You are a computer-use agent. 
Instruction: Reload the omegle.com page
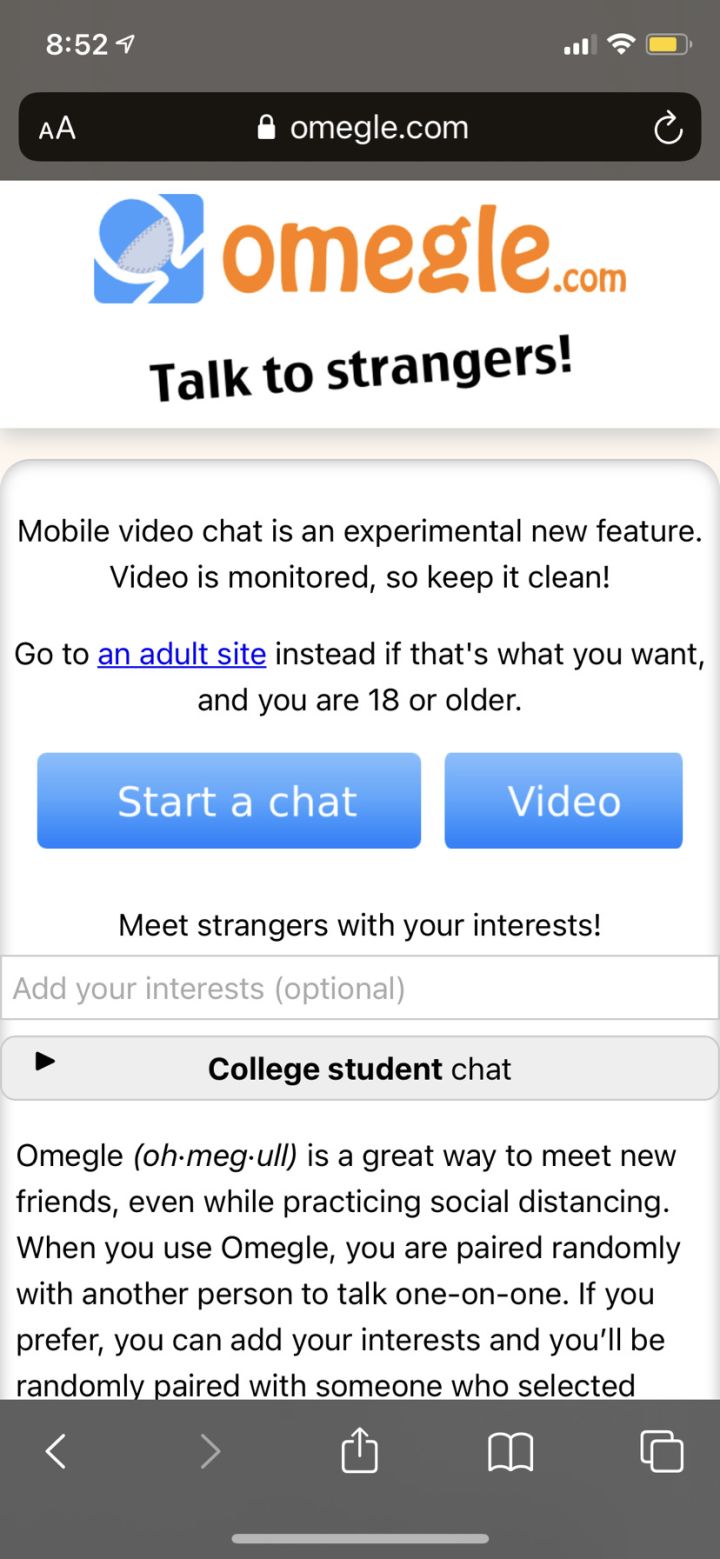click(667, 128)
